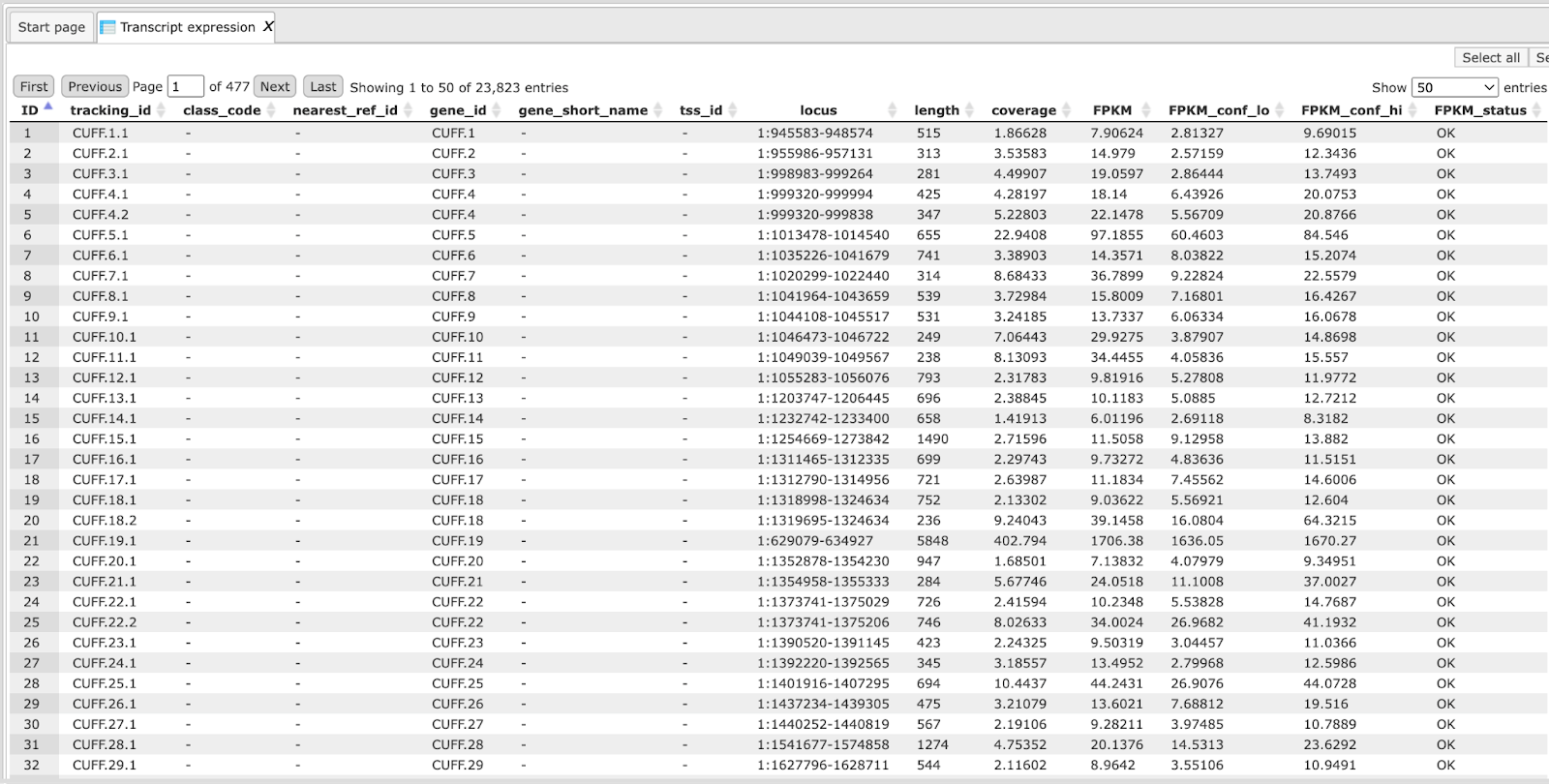The image size is (1549, 784).
Task: Select the Transcript expression tab
Action: (187, 27)
